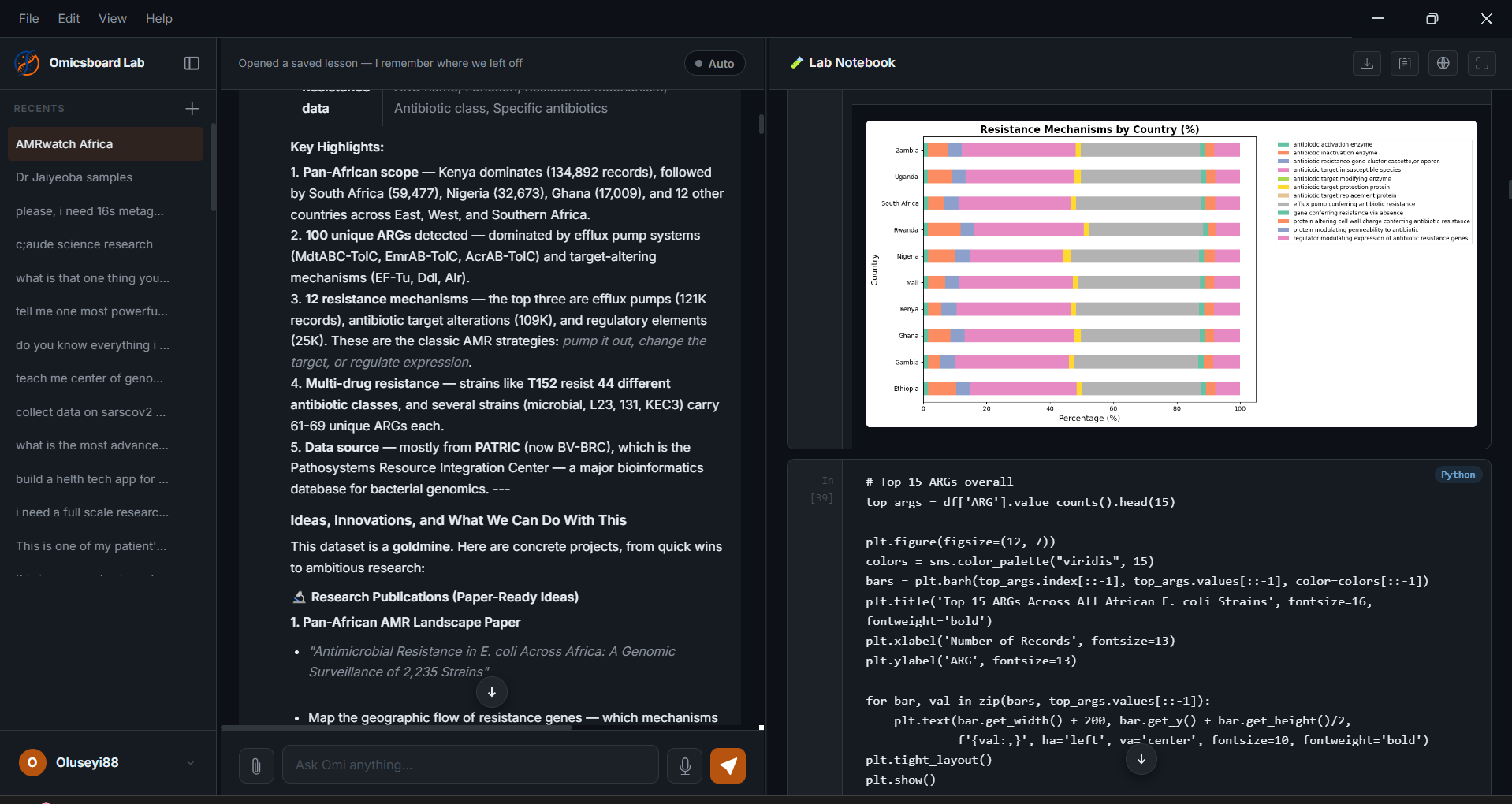The height and width of the screenshot is (804, 1512).
Task: Open the 'c;aude science research' chat
Action: [106, 244]
